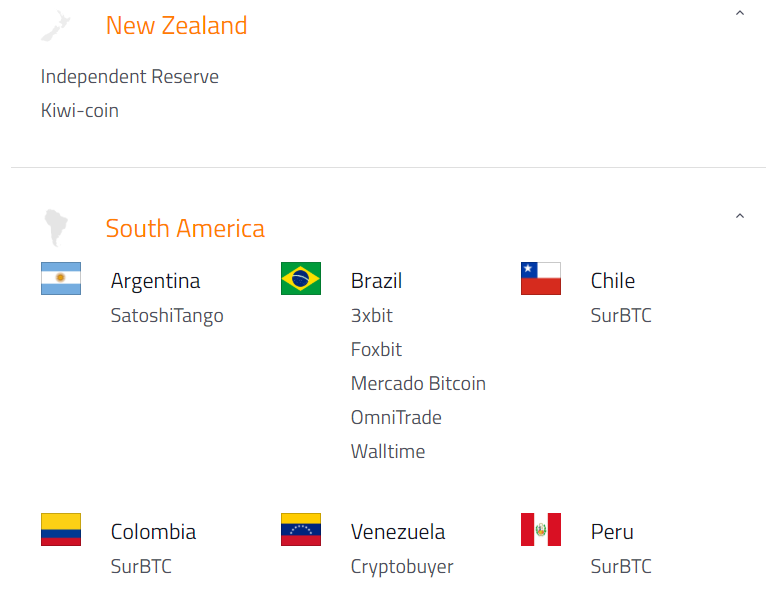The height and width of the screenshot is (611, 766).
Task: Open the SurBTC link under Chile
Action: pos(621,316)
